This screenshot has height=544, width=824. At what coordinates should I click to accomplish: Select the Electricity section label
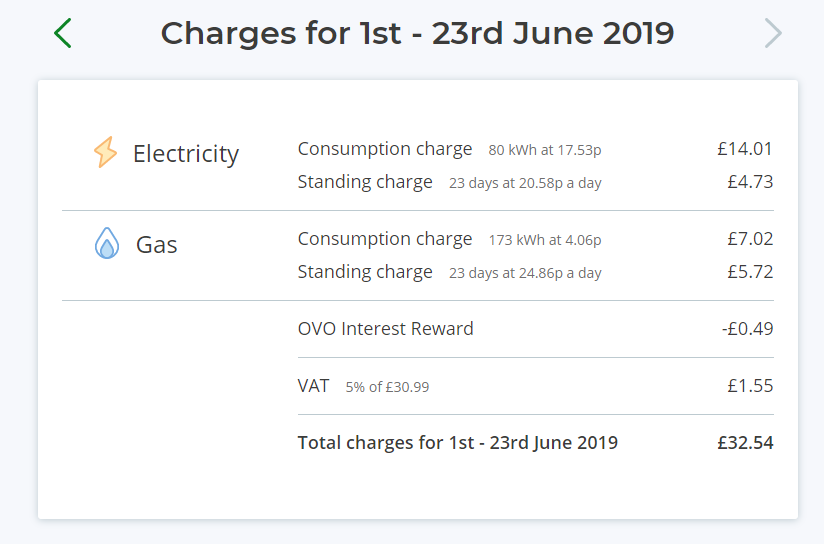tap(186, 154)
